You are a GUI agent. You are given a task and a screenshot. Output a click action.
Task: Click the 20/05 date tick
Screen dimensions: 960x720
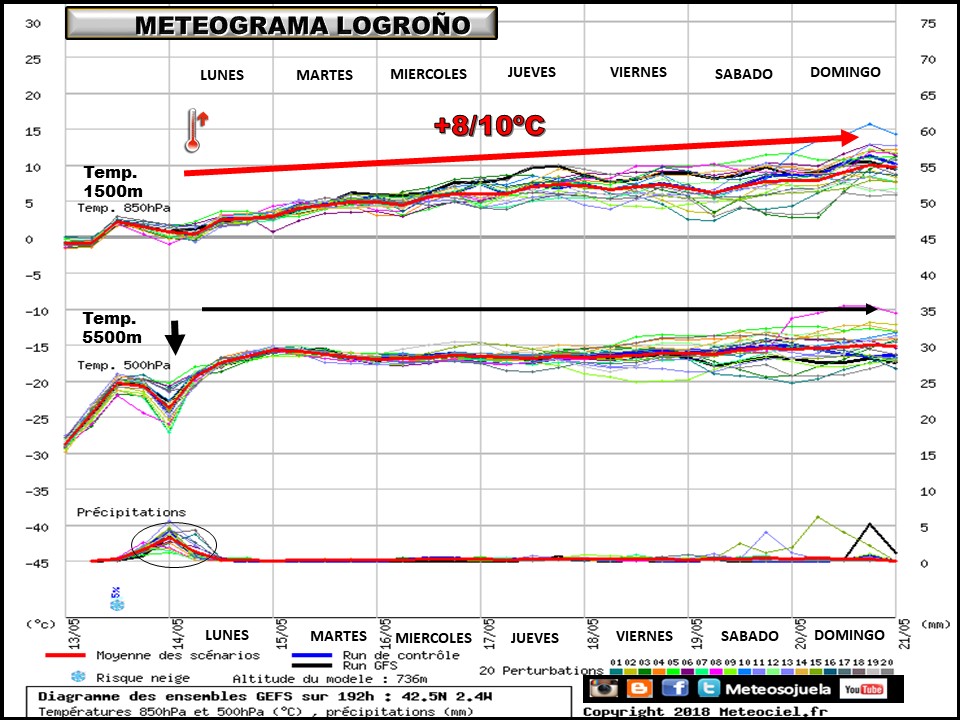(x=800, y=634)
